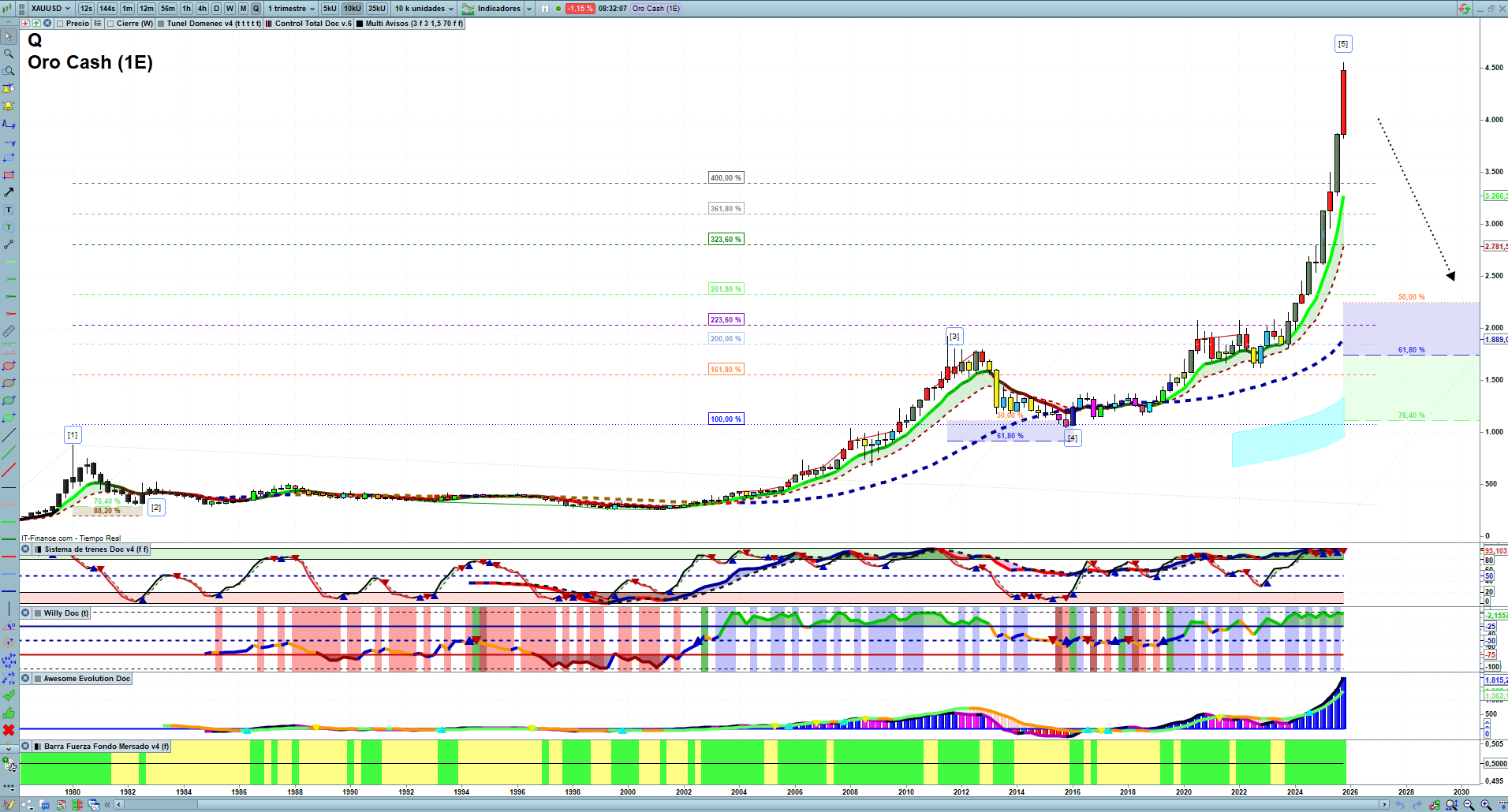Choose the black arrow drawing tool

click(x=9, y=192)
